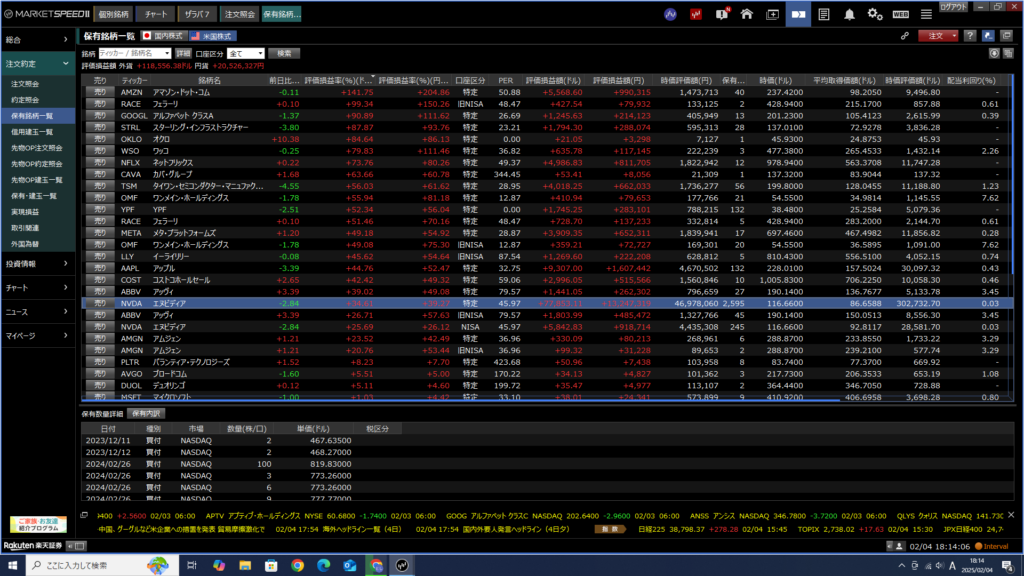The image size is (1024, 576).
Task: Open the hamburger menu icon
Action: tap(926, 14)
